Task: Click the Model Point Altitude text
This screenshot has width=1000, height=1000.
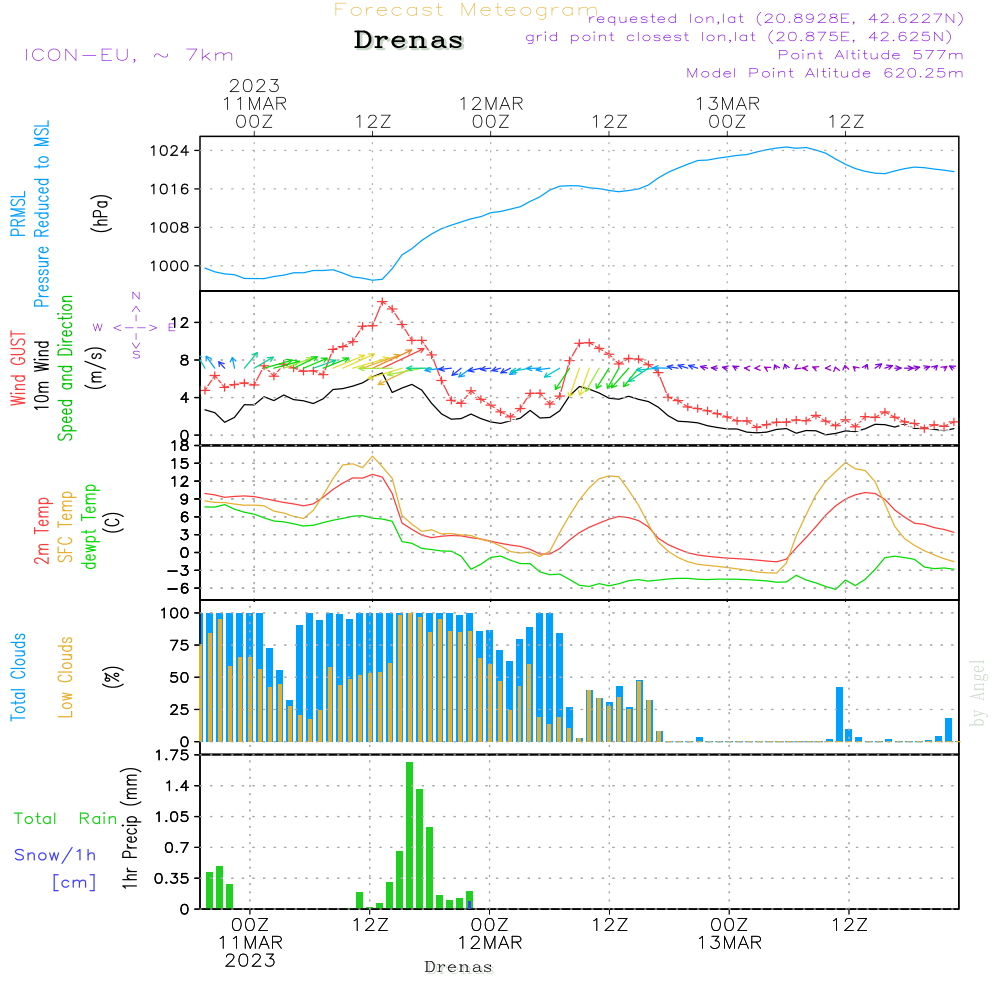Action: (x=825, y=73)
